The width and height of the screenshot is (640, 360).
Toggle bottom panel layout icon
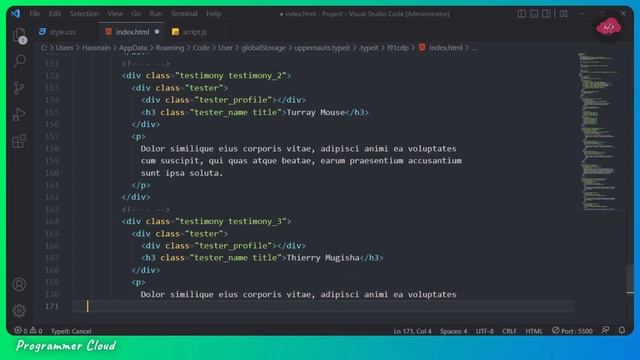click(x=534, y=13)
